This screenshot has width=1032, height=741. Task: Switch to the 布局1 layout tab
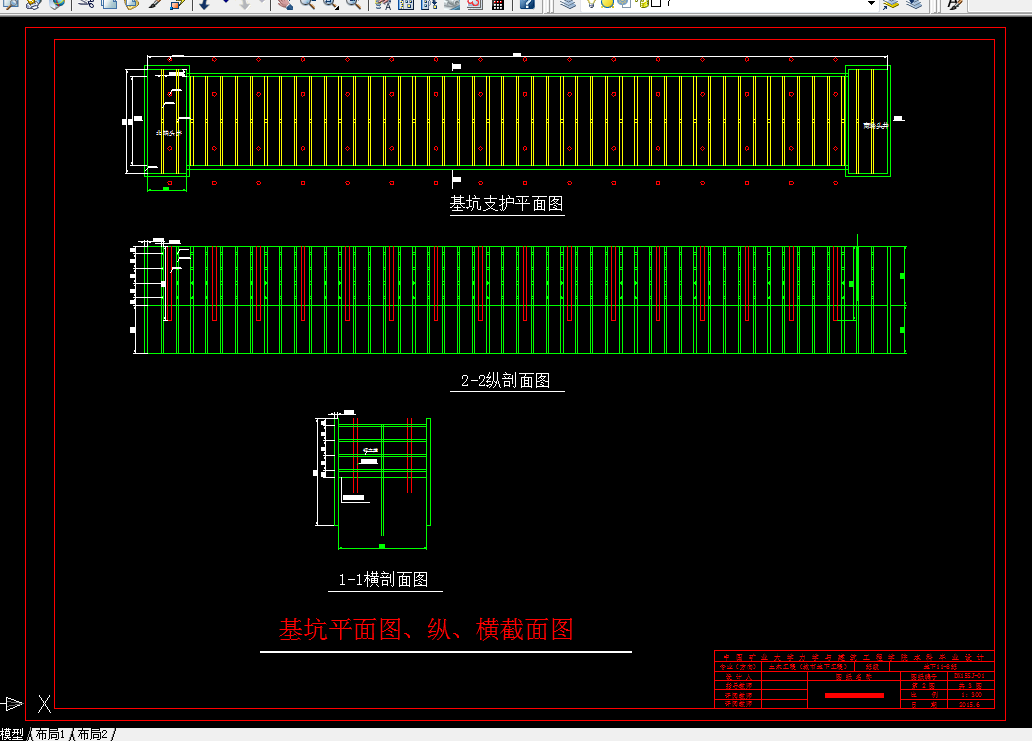point(50,734)
